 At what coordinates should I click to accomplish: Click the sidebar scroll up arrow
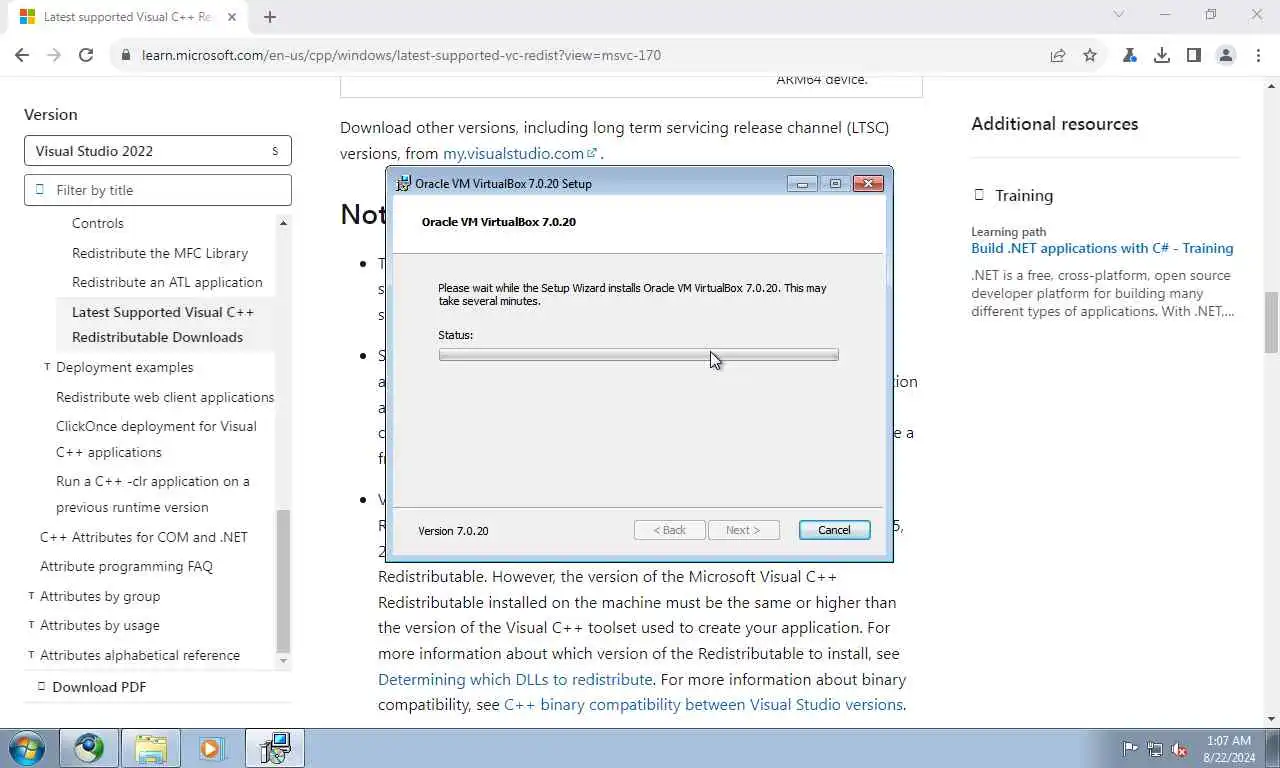[x=283, y=223]
